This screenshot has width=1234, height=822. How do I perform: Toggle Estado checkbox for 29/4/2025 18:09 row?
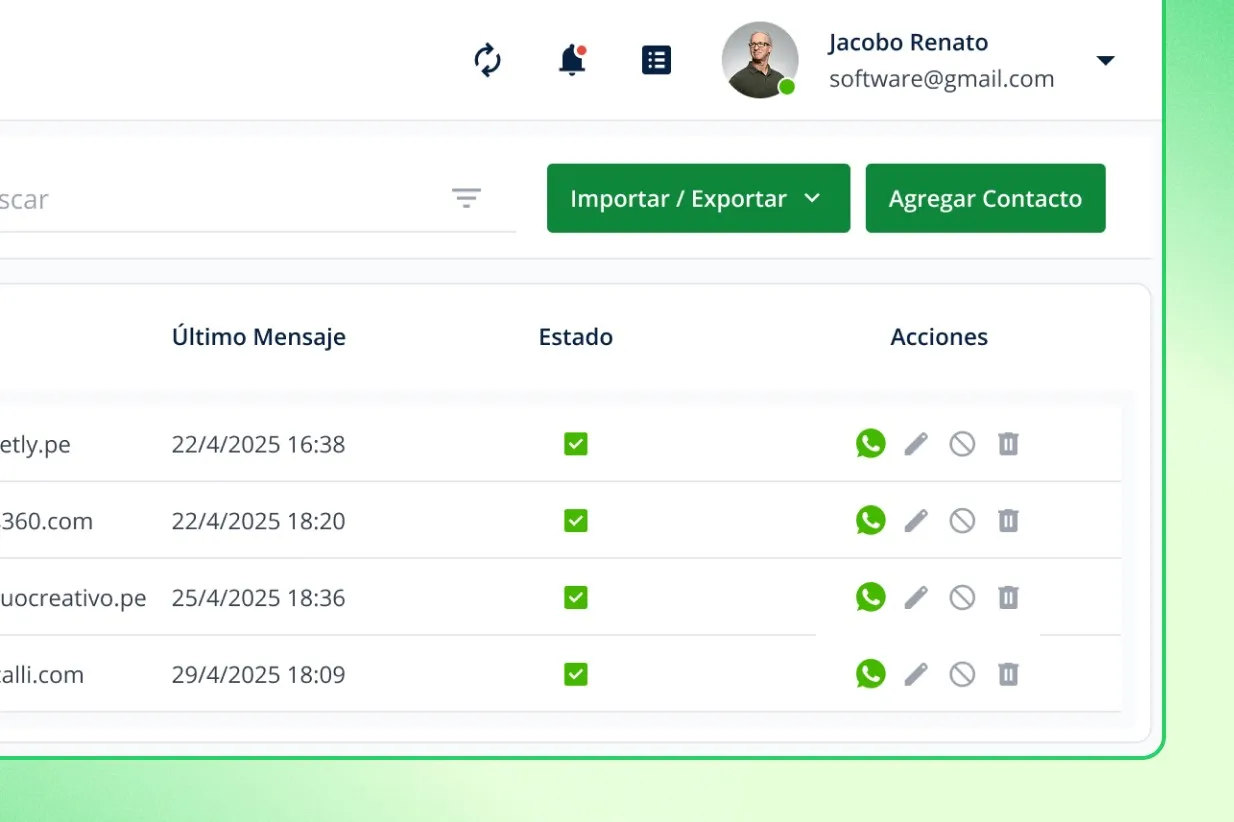(x=575, y=675)
